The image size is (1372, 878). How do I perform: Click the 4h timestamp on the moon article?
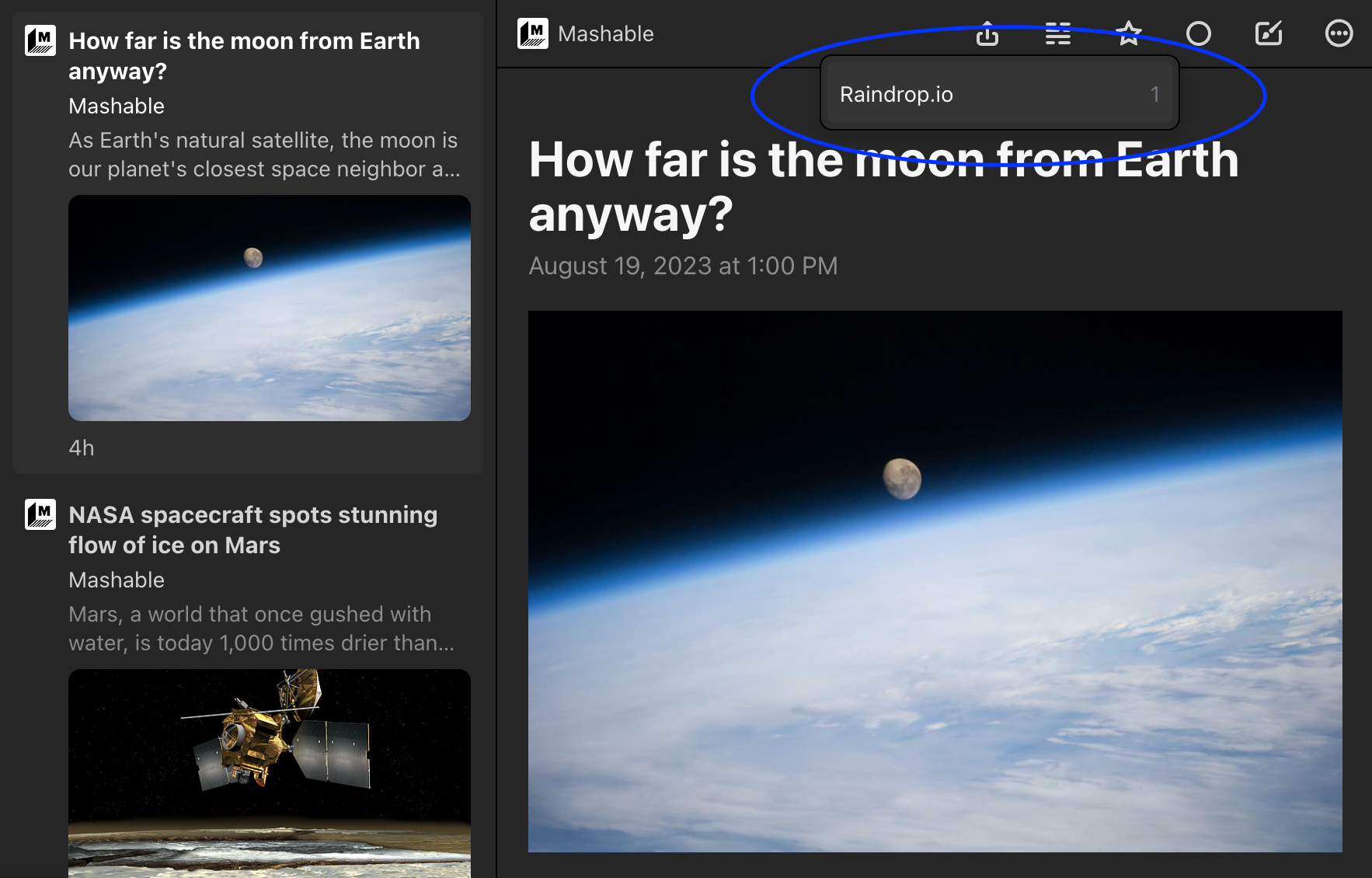pyautogui.click(x=82, y=448)
